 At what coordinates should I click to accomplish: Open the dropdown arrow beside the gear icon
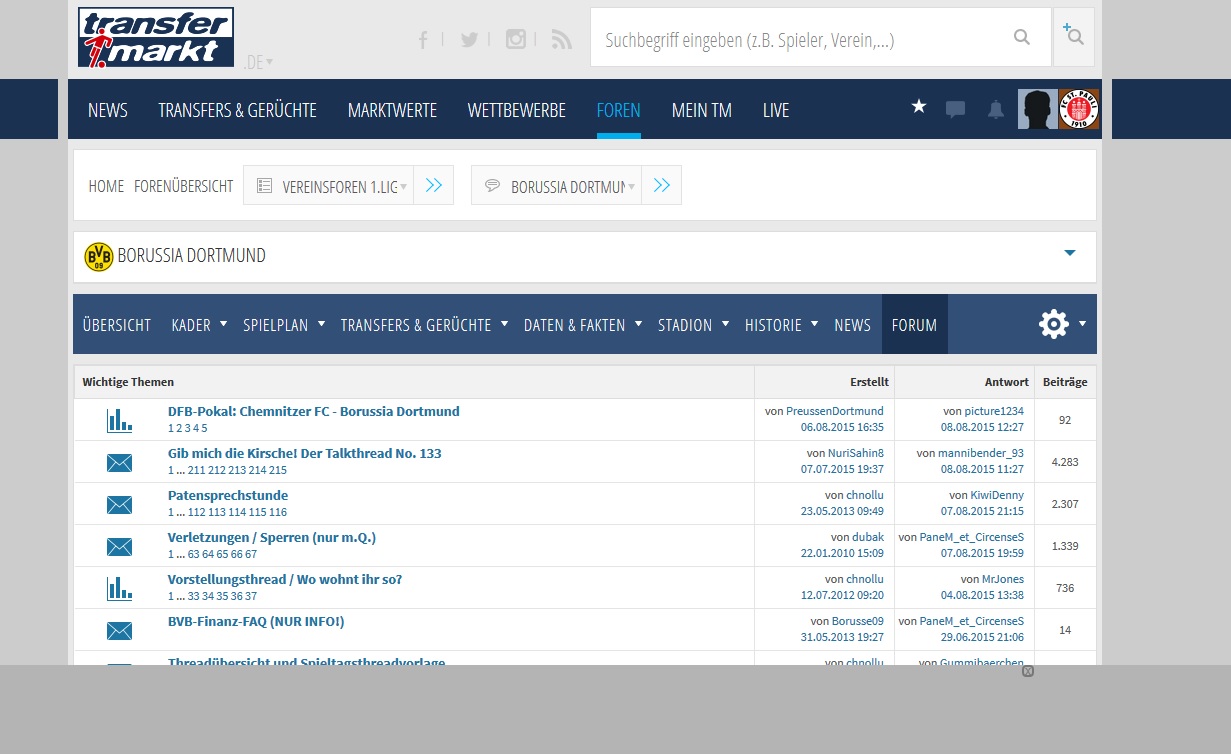1082,324
